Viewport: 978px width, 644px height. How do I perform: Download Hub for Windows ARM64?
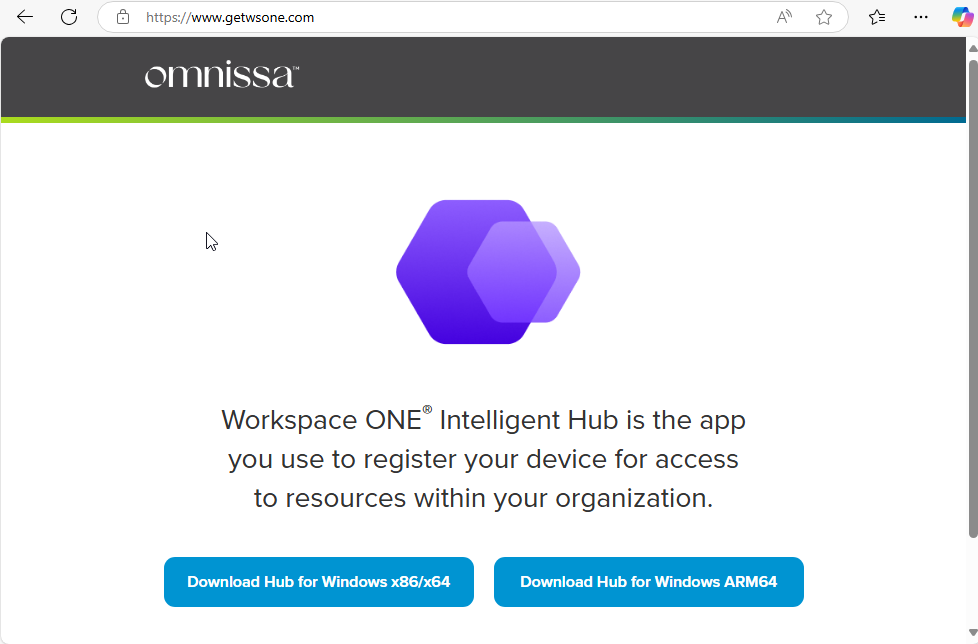click(x=649, y=582)
